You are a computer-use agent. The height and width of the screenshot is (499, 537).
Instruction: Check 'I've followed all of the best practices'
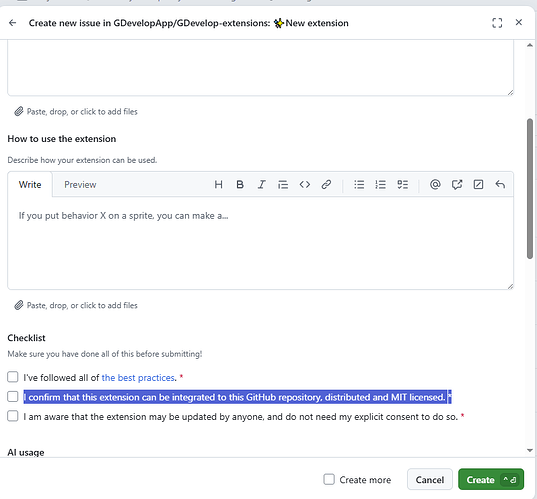coord(13,377)
